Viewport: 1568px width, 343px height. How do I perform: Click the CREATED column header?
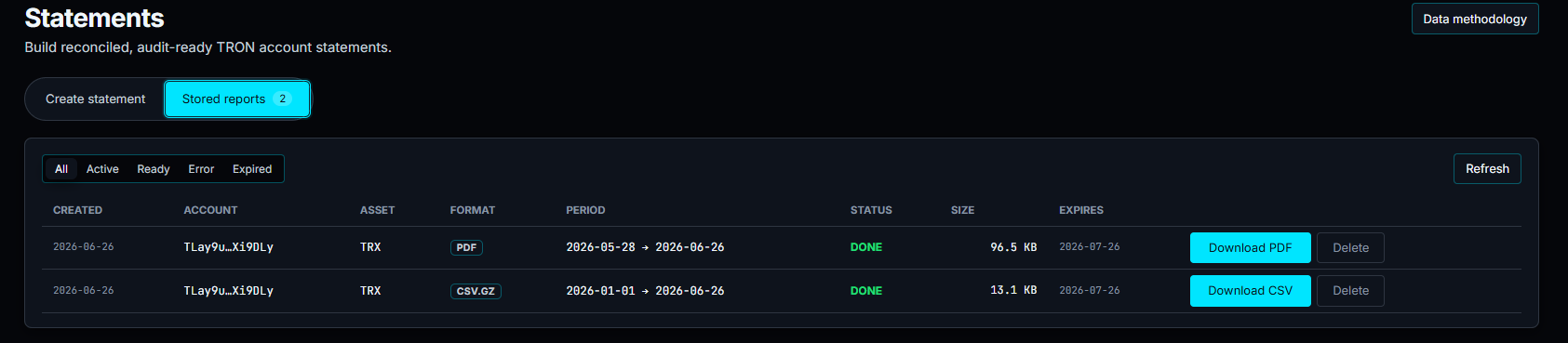point(77,210)
